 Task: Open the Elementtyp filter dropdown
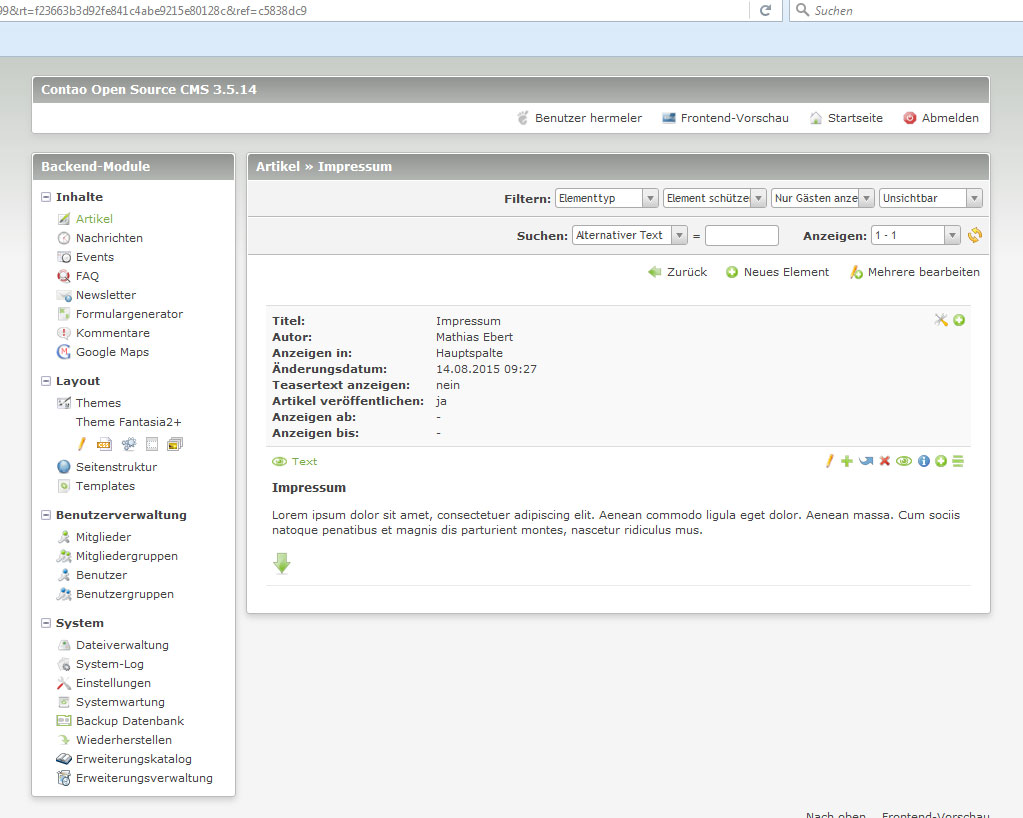pos(606,198)
